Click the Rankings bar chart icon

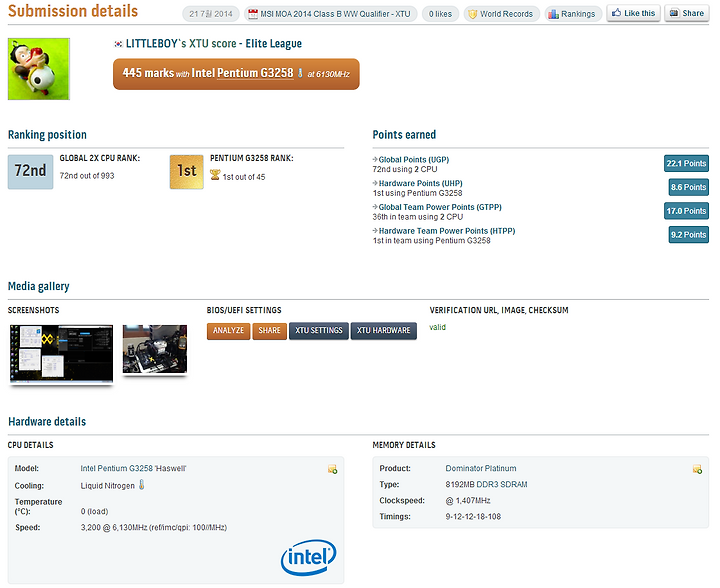[x=553, y=14]
